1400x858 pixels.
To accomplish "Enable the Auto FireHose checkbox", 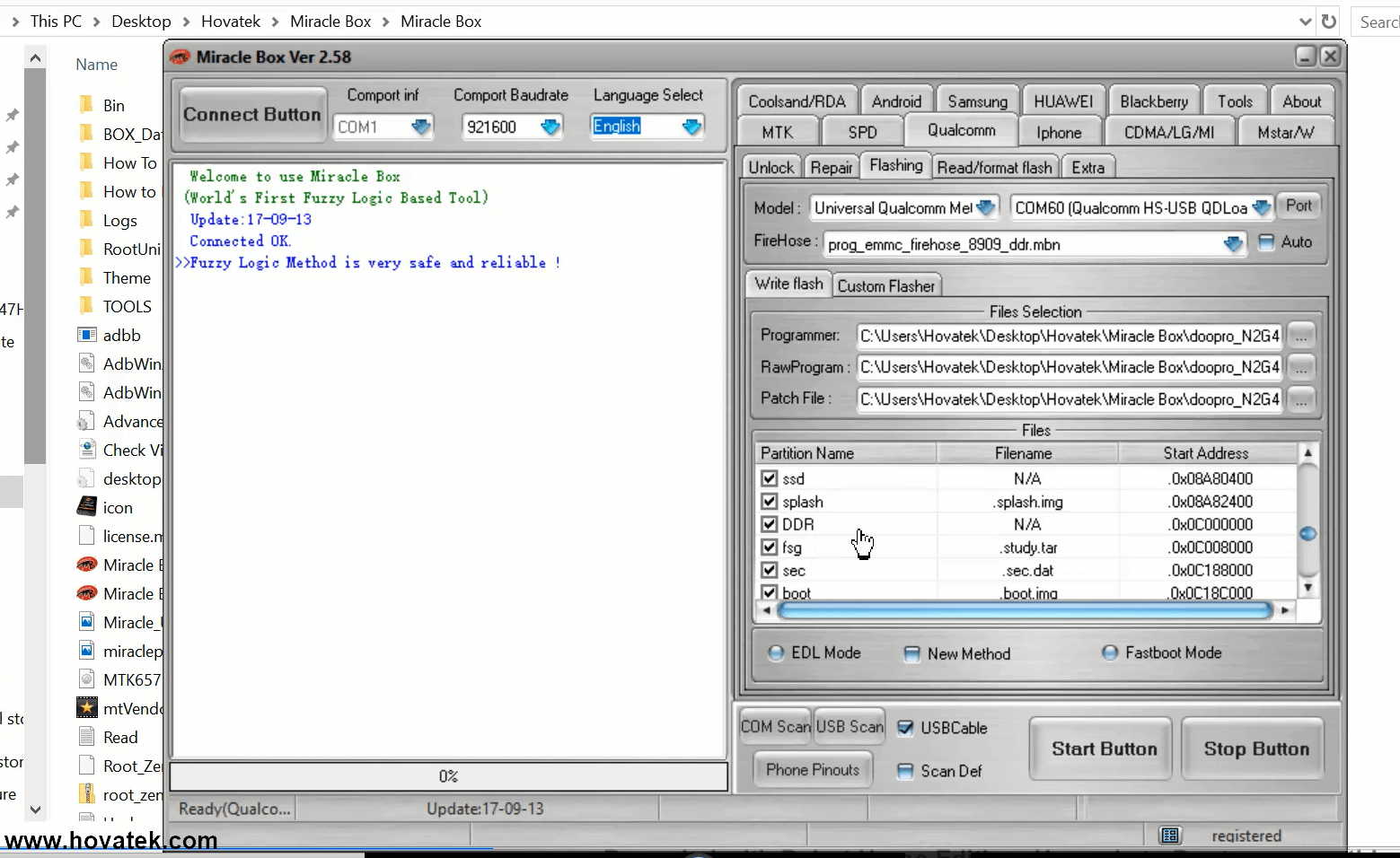I will click(1266, 242).
